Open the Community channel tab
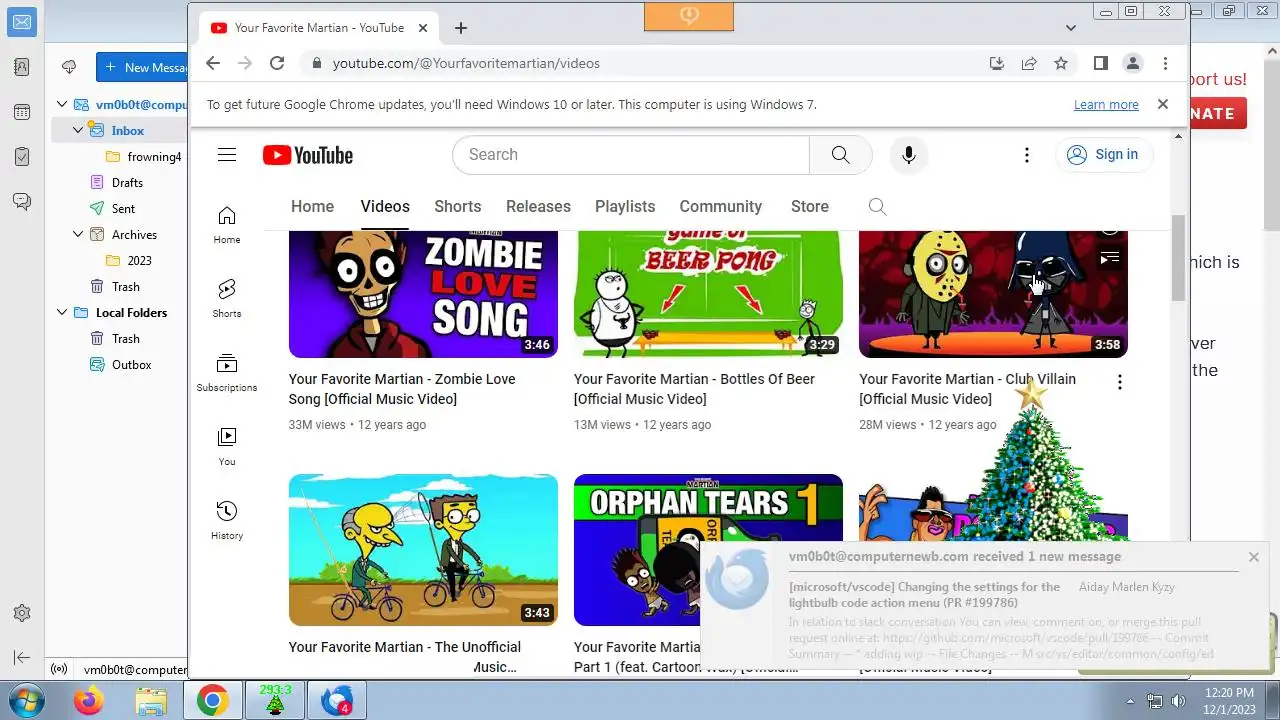 tap(721, 206)
